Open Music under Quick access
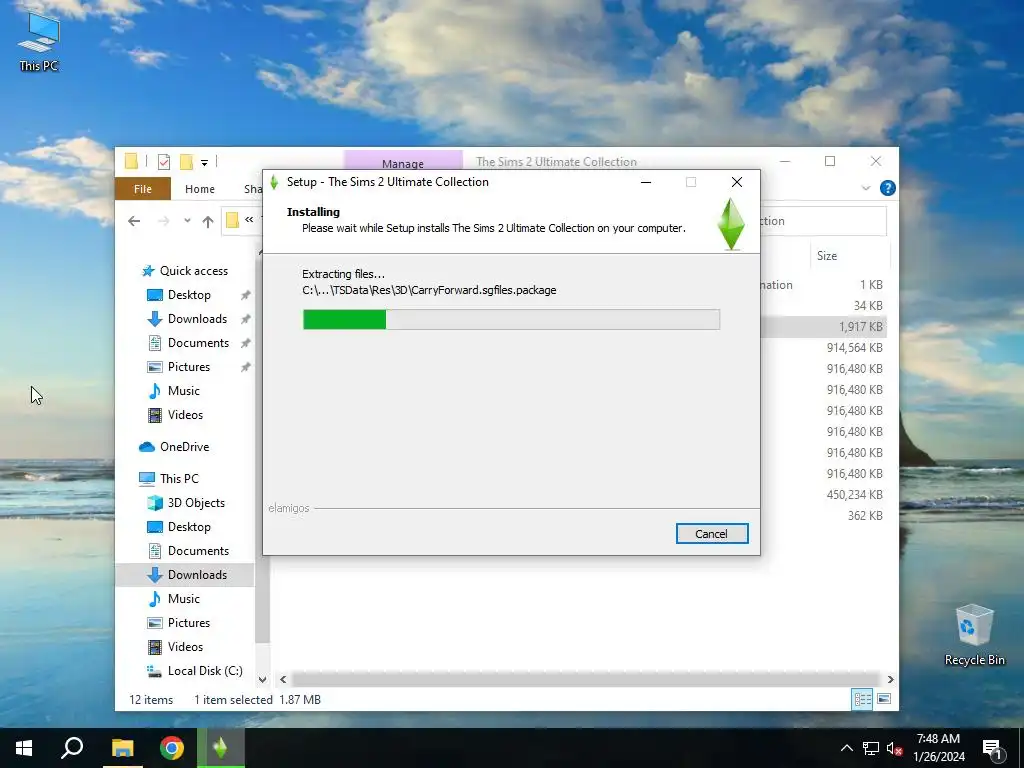1024x768 pixels. (x=174, y=391)
